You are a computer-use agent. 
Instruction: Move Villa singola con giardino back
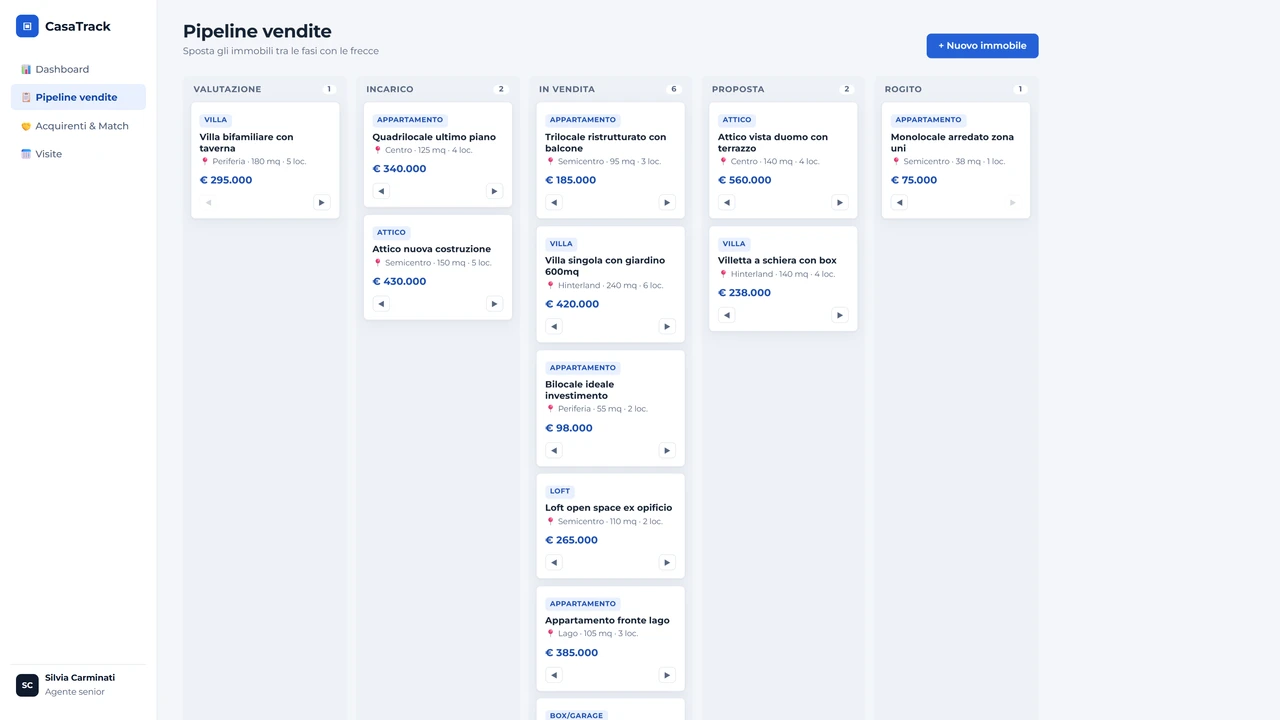pyautogui.click(x=554, y=326)
